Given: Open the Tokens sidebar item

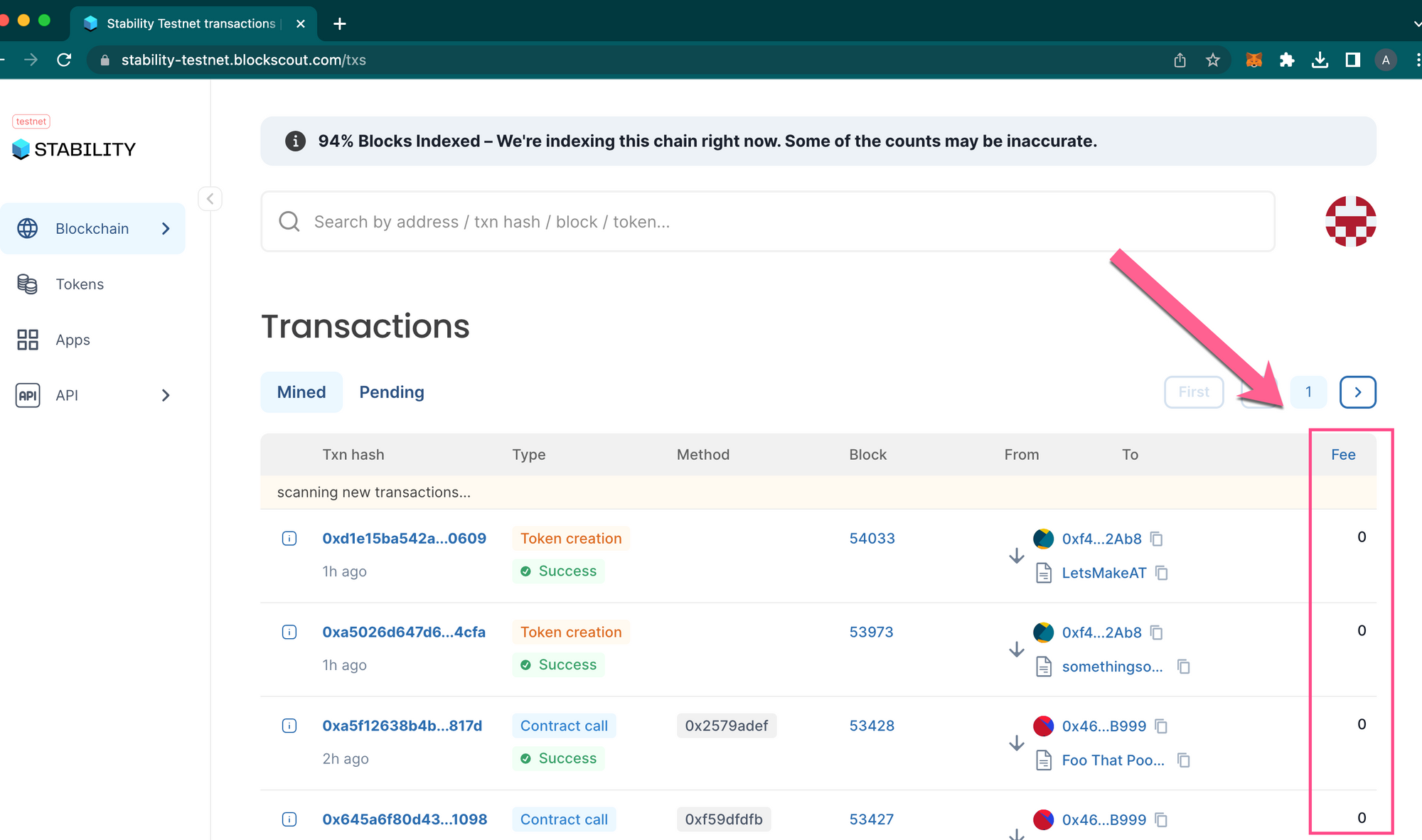Looking at the screenshot, I should point(80,284).
